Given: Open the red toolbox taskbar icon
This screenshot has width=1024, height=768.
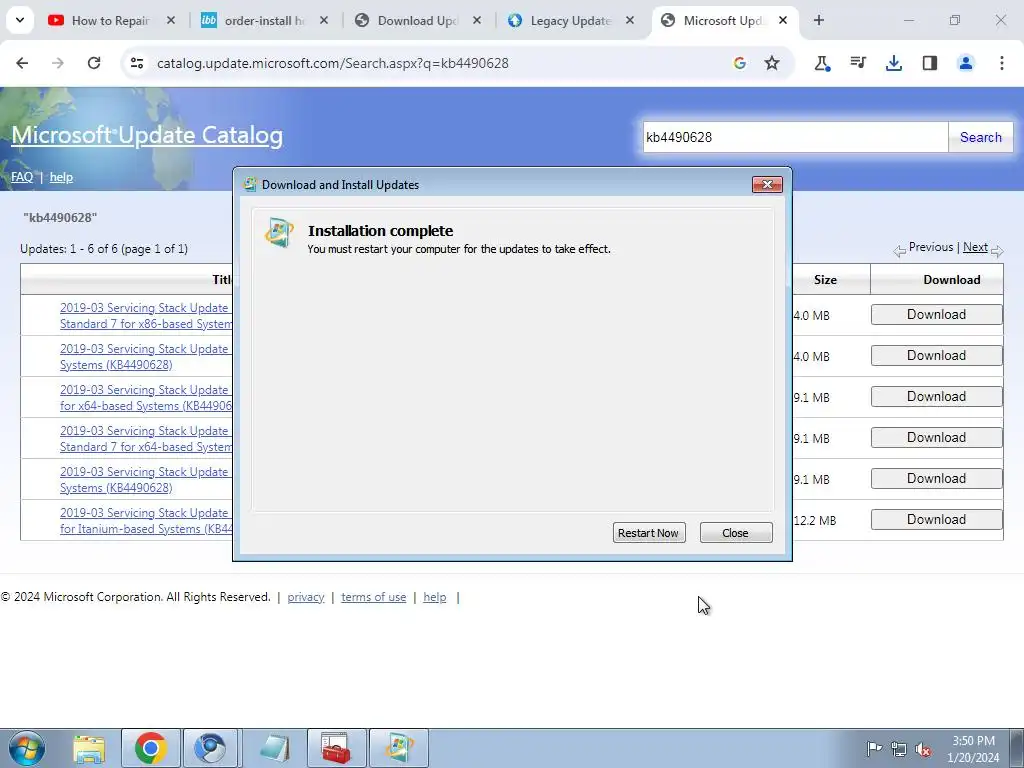Looking at the screenshot, I should pos(336,748).
